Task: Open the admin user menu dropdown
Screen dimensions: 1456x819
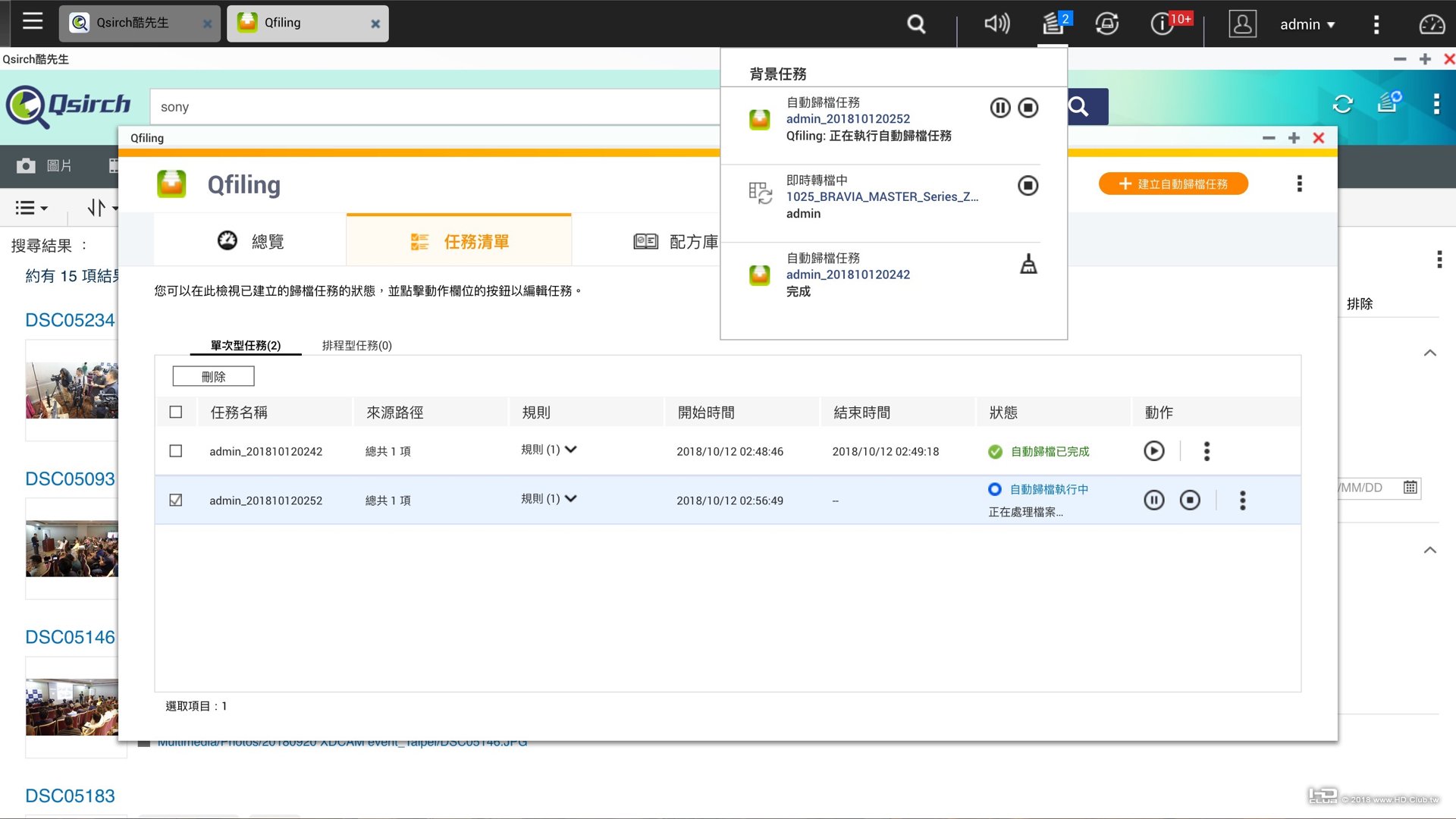Action: 1307,24
